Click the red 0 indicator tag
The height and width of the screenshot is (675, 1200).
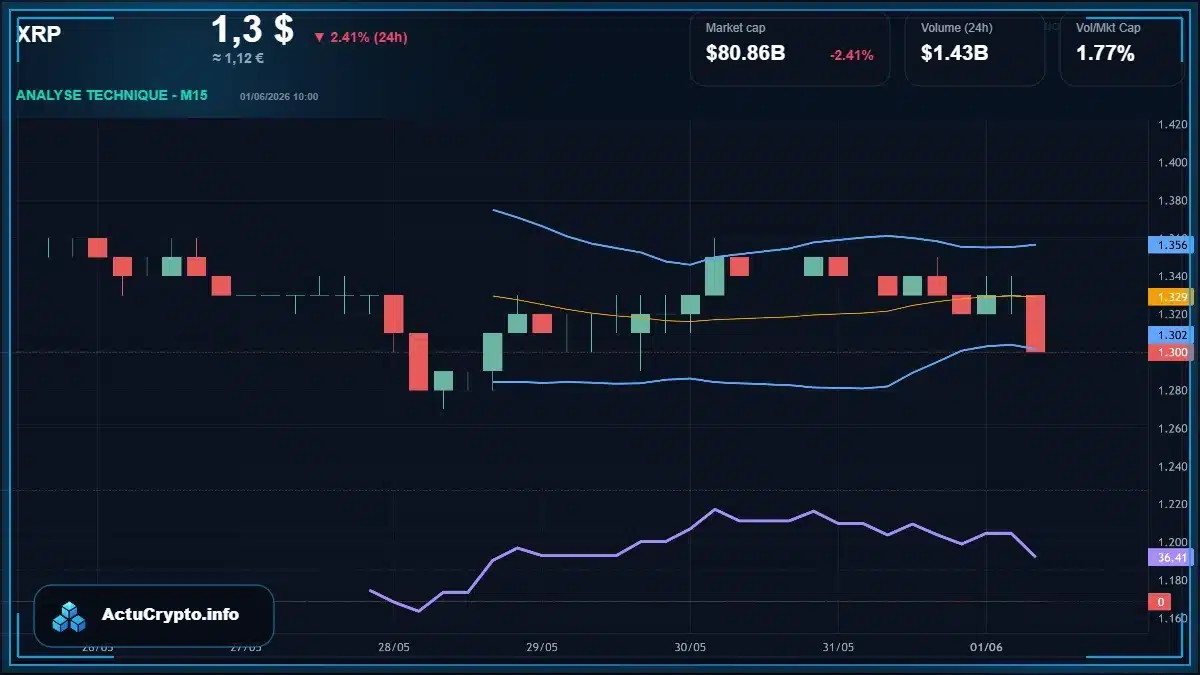click(1160, 602)
